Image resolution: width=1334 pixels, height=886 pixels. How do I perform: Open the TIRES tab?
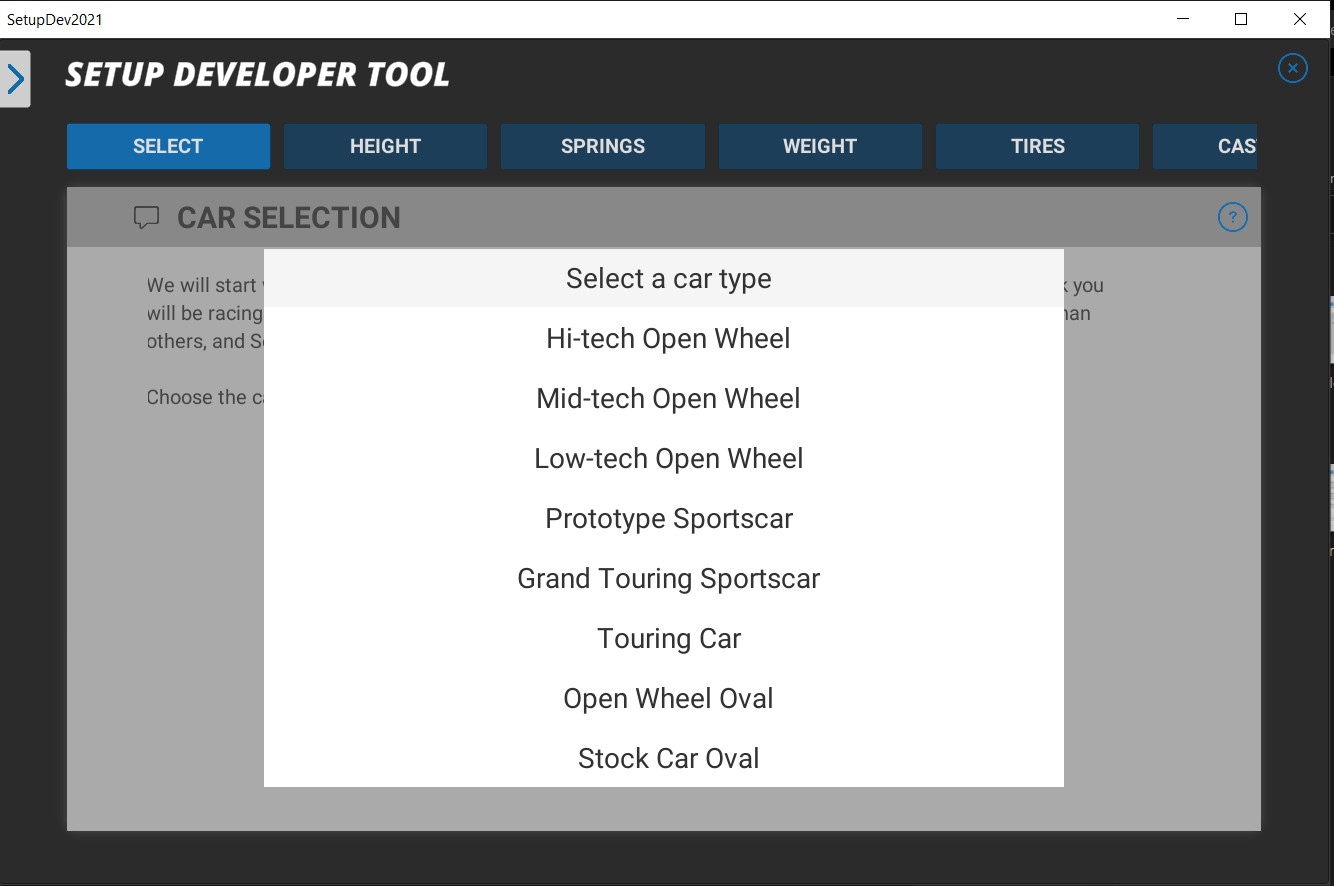(x=1037, y=146)
